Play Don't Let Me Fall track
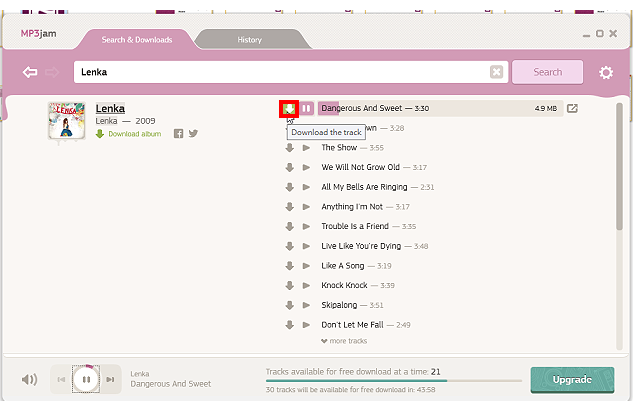This screenshot has width=634, height=401. [x=306, y=325]
